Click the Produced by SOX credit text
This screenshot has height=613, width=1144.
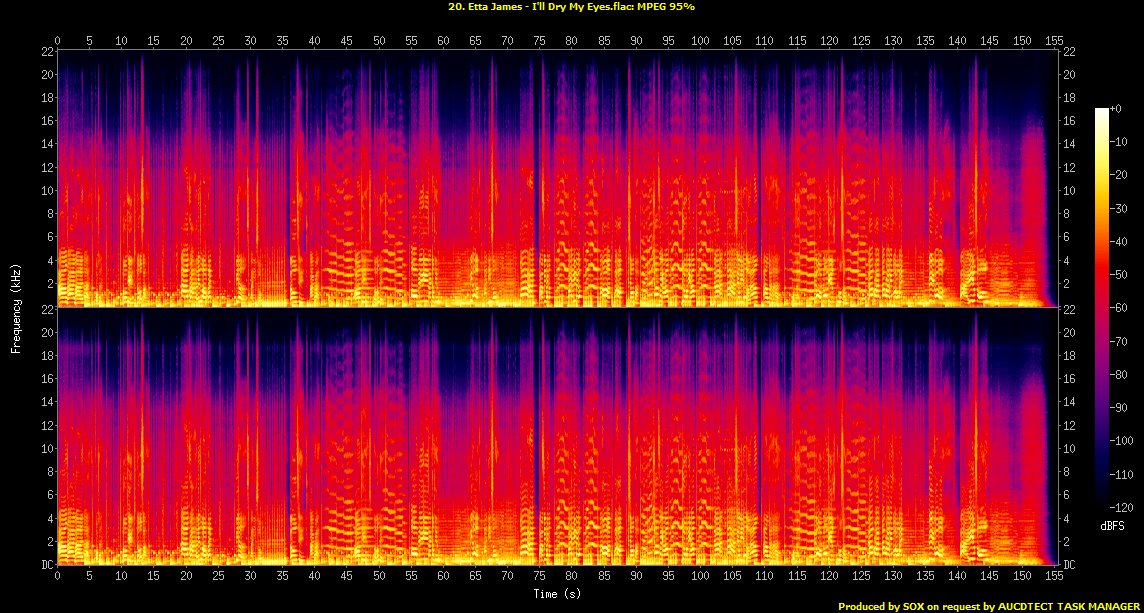pos(988,606)
